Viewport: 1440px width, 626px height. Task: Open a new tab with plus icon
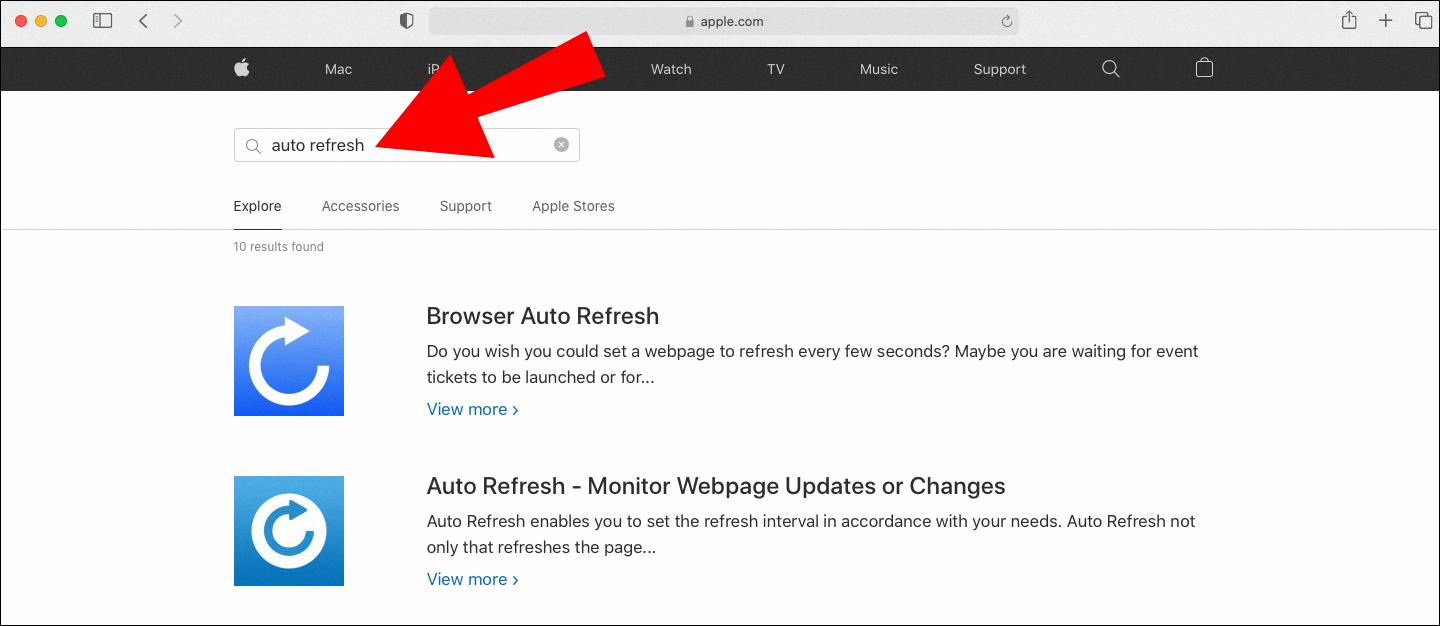point(1385,20)
